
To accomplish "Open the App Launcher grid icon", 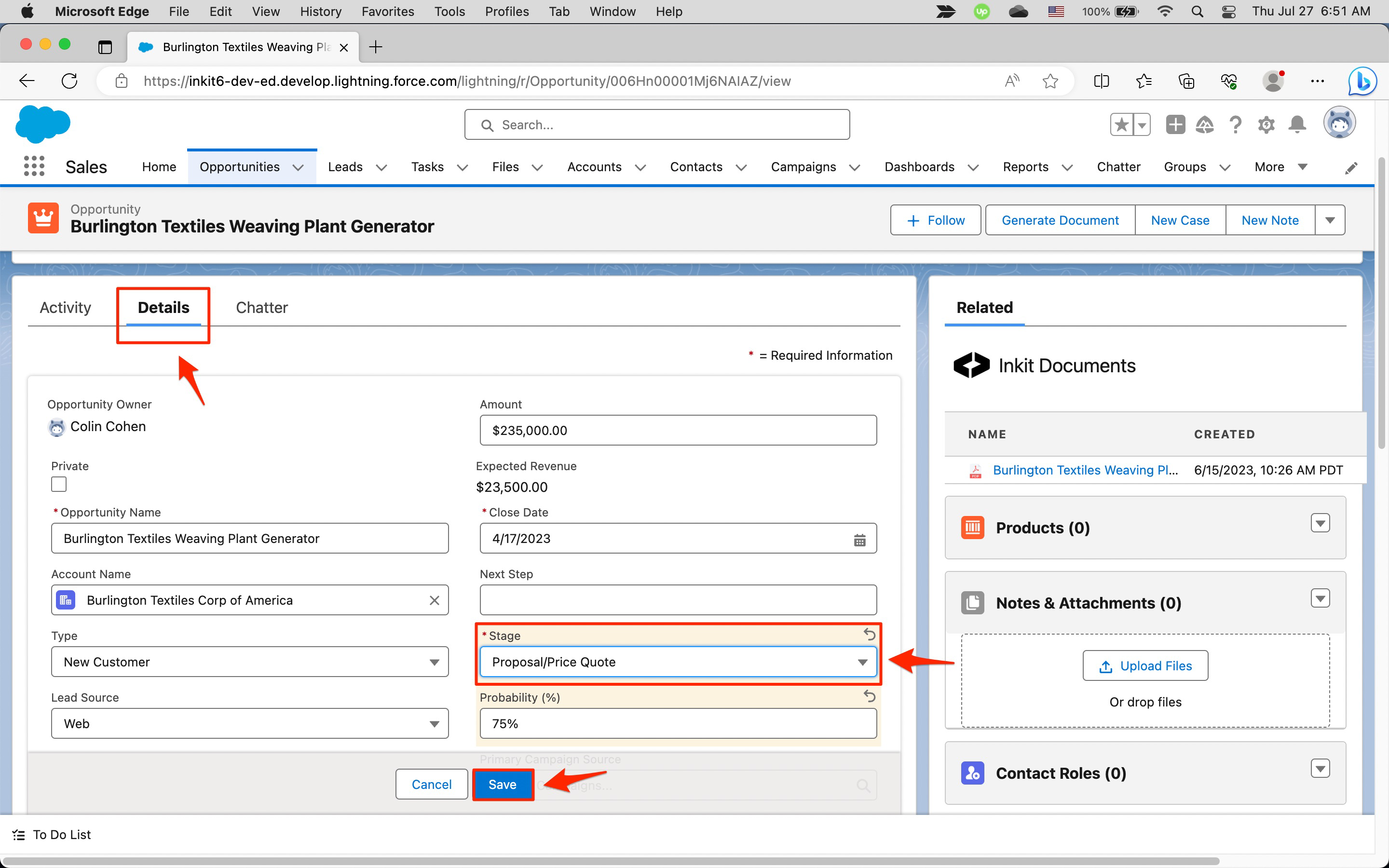I will point(34,166).
